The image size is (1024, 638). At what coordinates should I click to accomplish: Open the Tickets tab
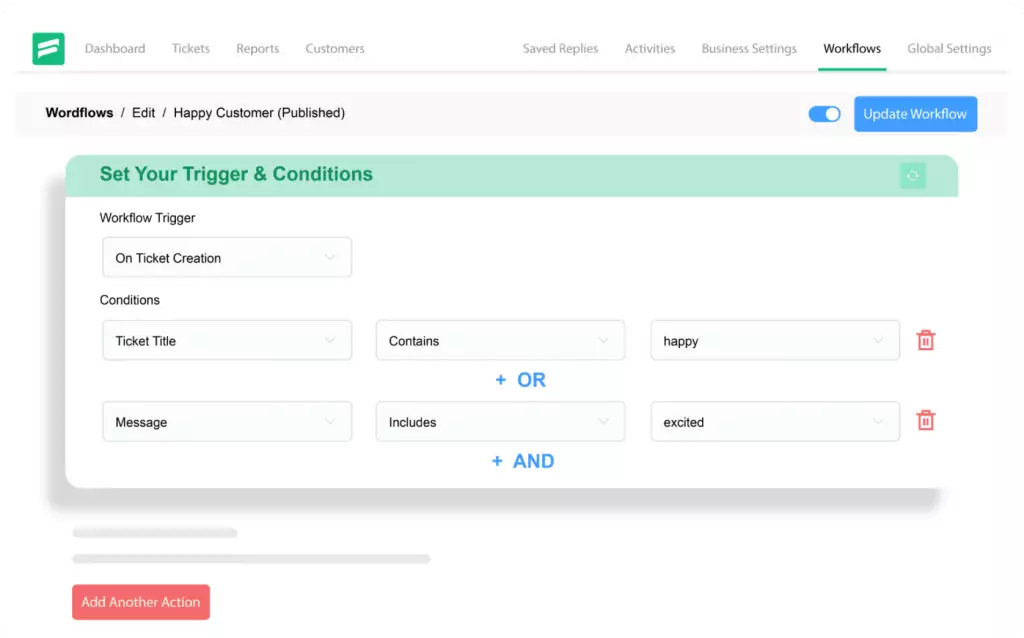(191, 48)
